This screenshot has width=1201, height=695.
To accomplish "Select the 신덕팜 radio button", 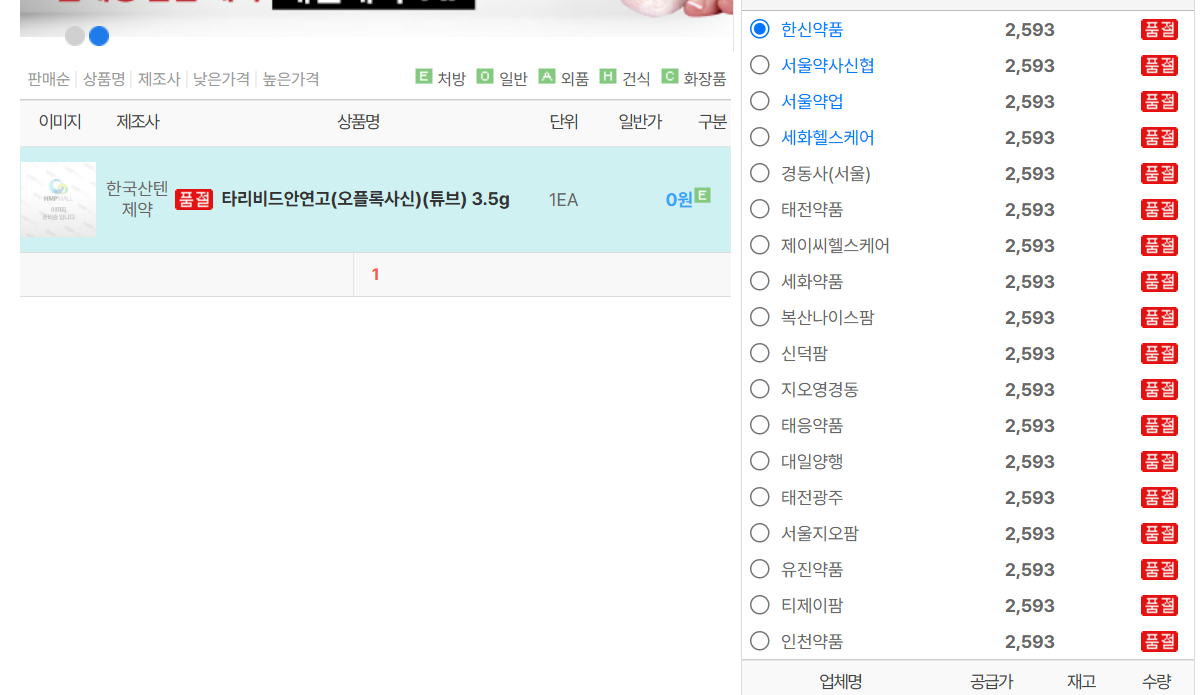I will [x=760, y=353].
